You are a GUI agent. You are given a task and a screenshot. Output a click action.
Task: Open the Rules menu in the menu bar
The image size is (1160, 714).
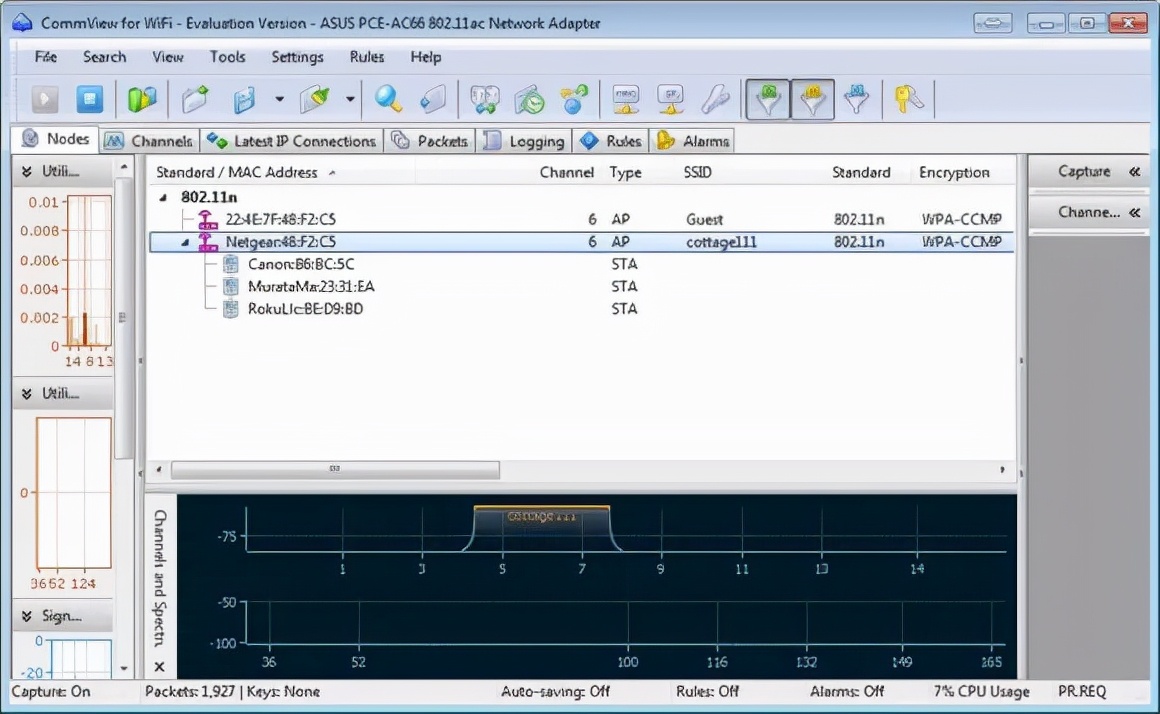tap(367, 57)
